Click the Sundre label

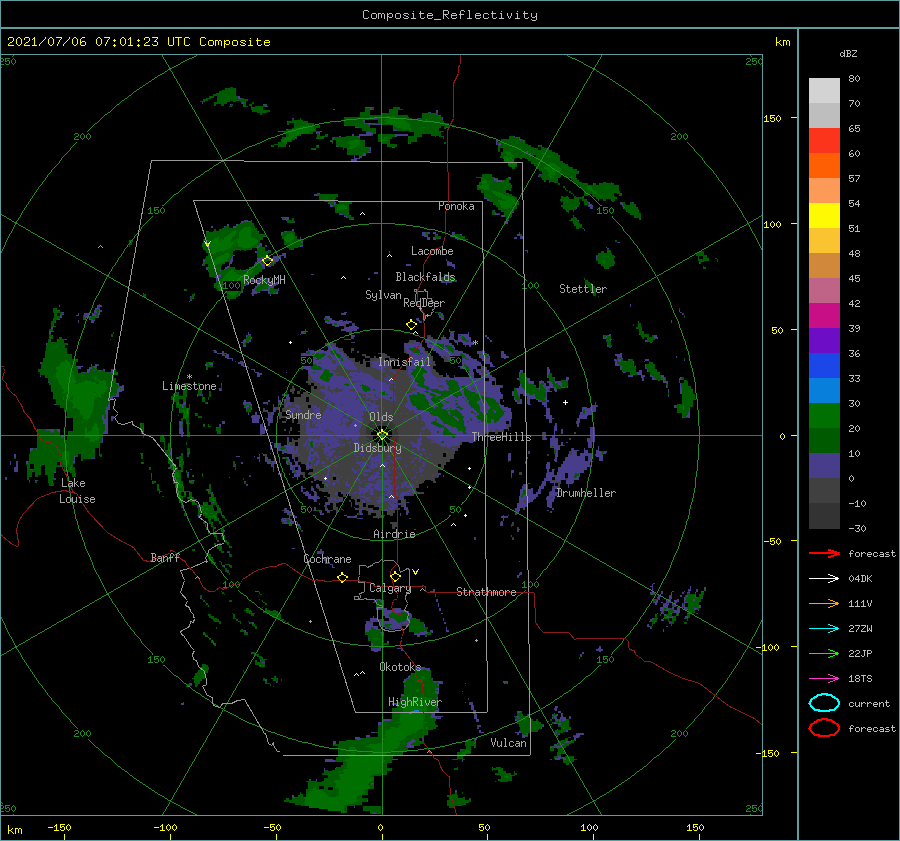(x=303, y=414)
